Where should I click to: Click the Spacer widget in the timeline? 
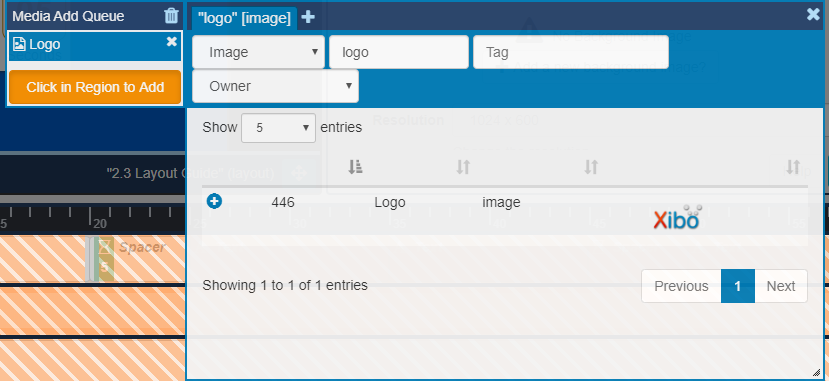[x=105, y=259]
